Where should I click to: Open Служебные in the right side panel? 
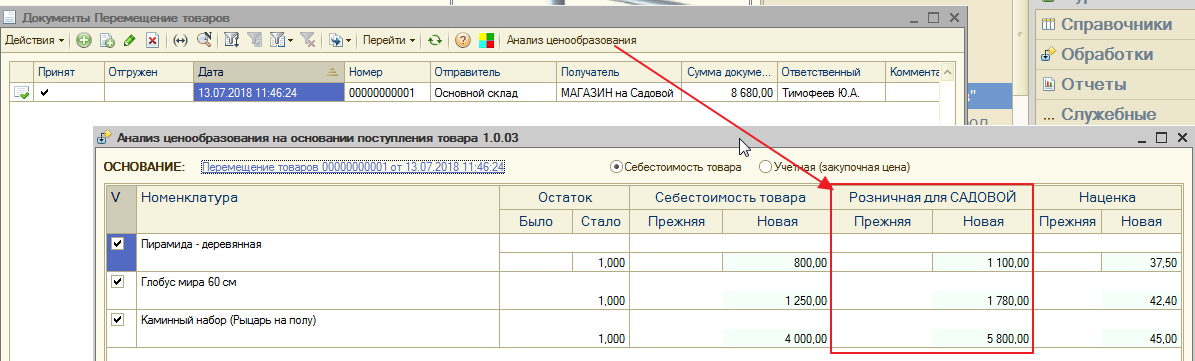coord(1108,114)
